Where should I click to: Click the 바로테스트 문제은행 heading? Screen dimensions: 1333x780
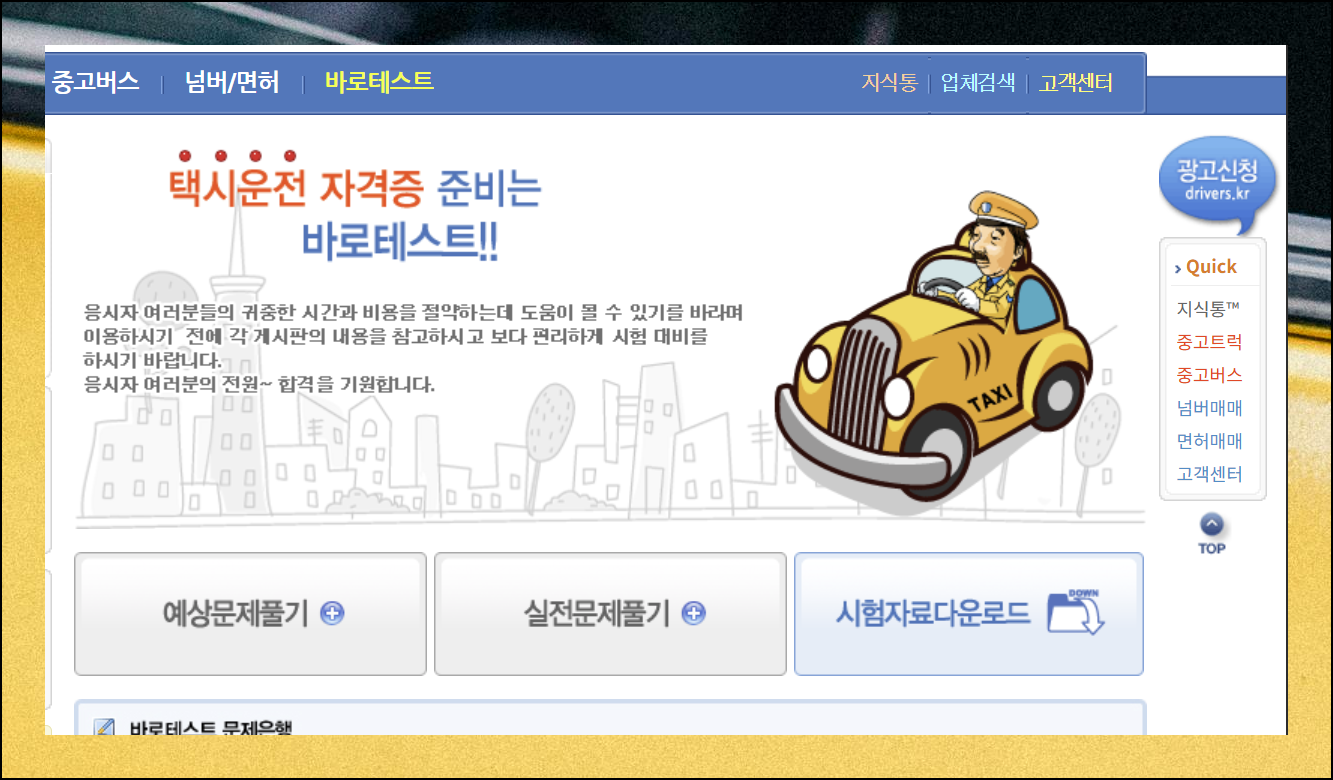[210, 728]
